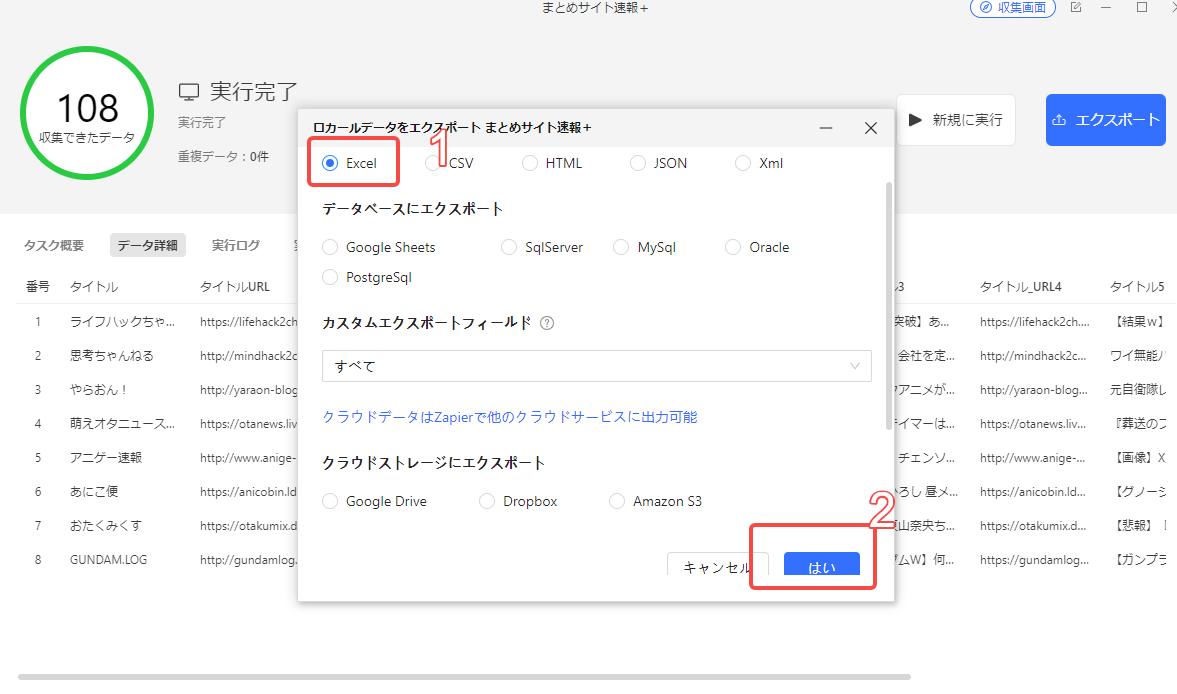Select Dropbox cloud storage option

[x=487, y=501]
